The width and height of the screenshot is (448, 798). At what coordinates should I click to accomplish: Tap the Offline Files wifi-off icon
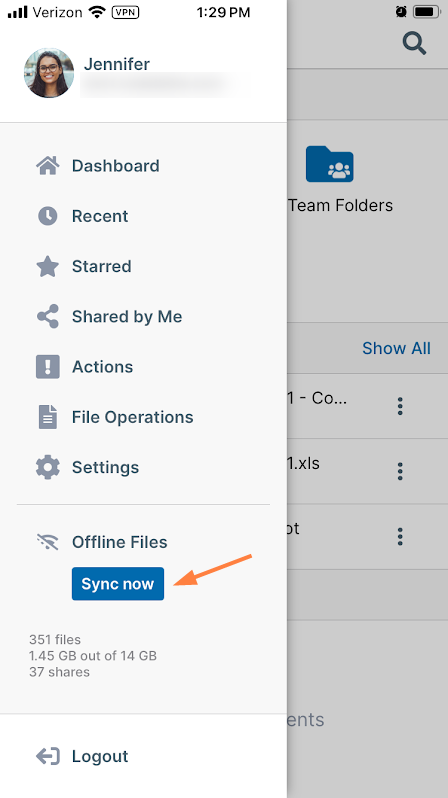(48, 543)
